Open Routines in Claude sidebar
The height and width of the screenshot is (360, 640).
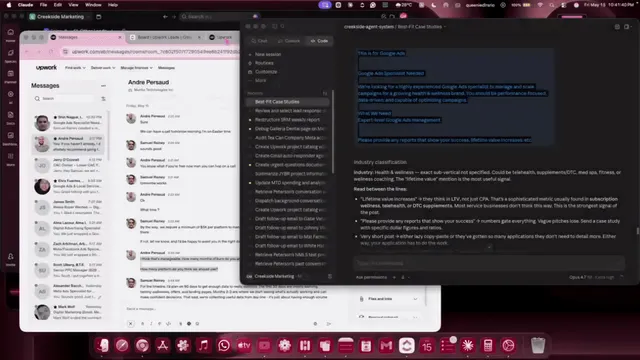(264, 63)
